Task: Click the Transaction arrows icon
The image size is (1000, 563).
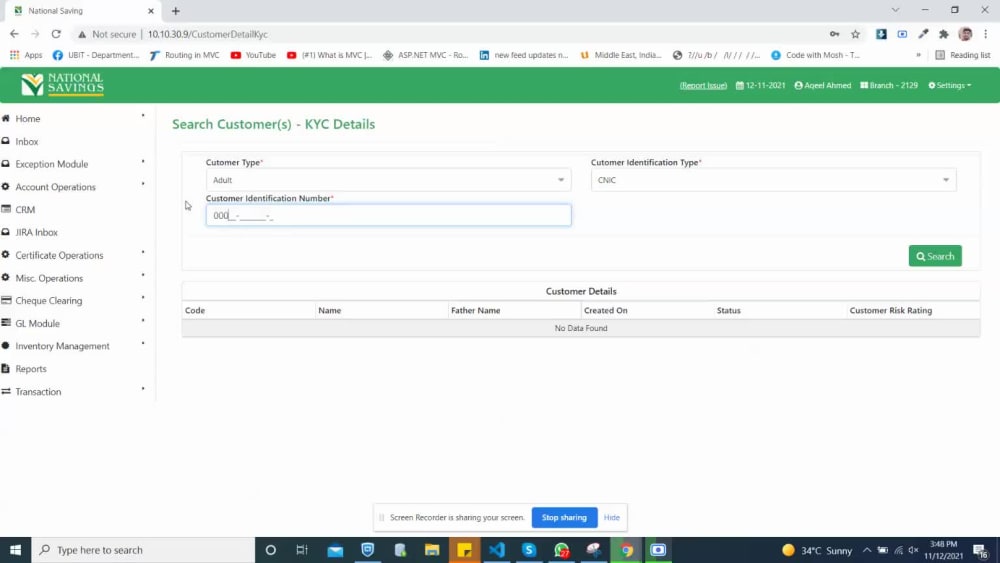Action: 6,391
